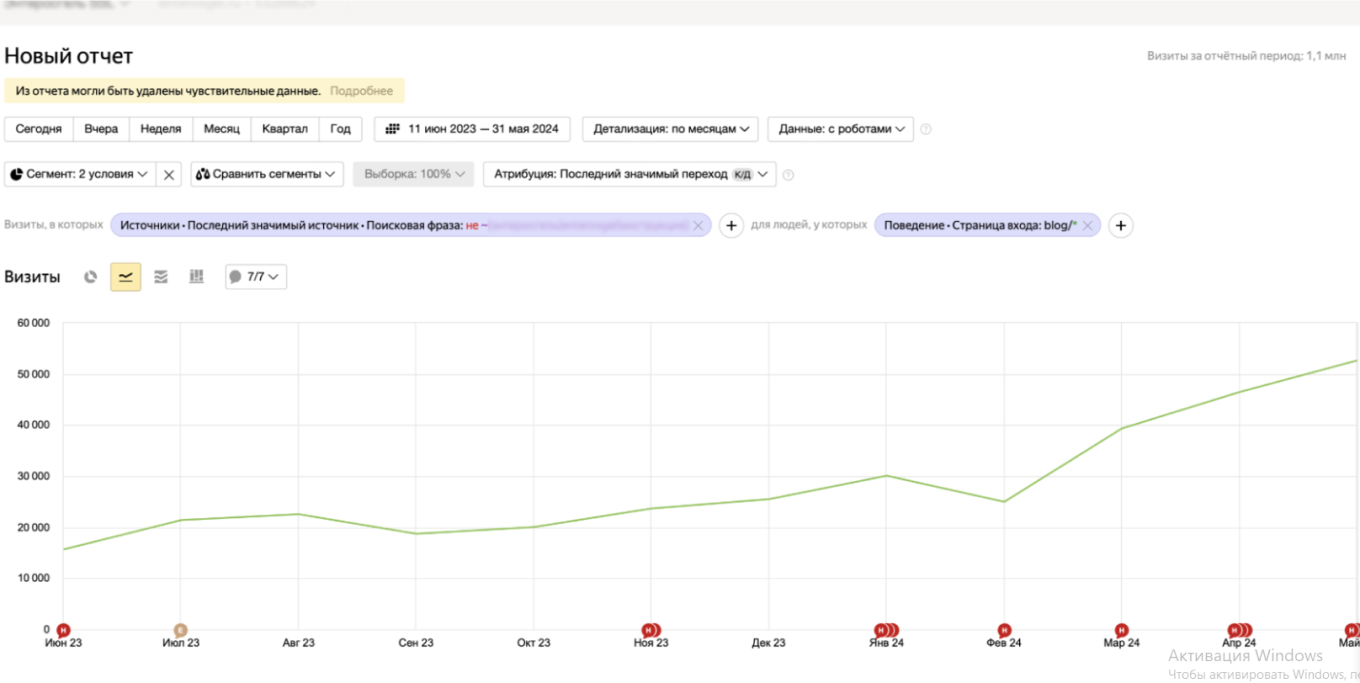Add people condition plus button after blog filter
This screenshot has height=683, width=1360.
pyautogui.click(x=1121, y=226)
